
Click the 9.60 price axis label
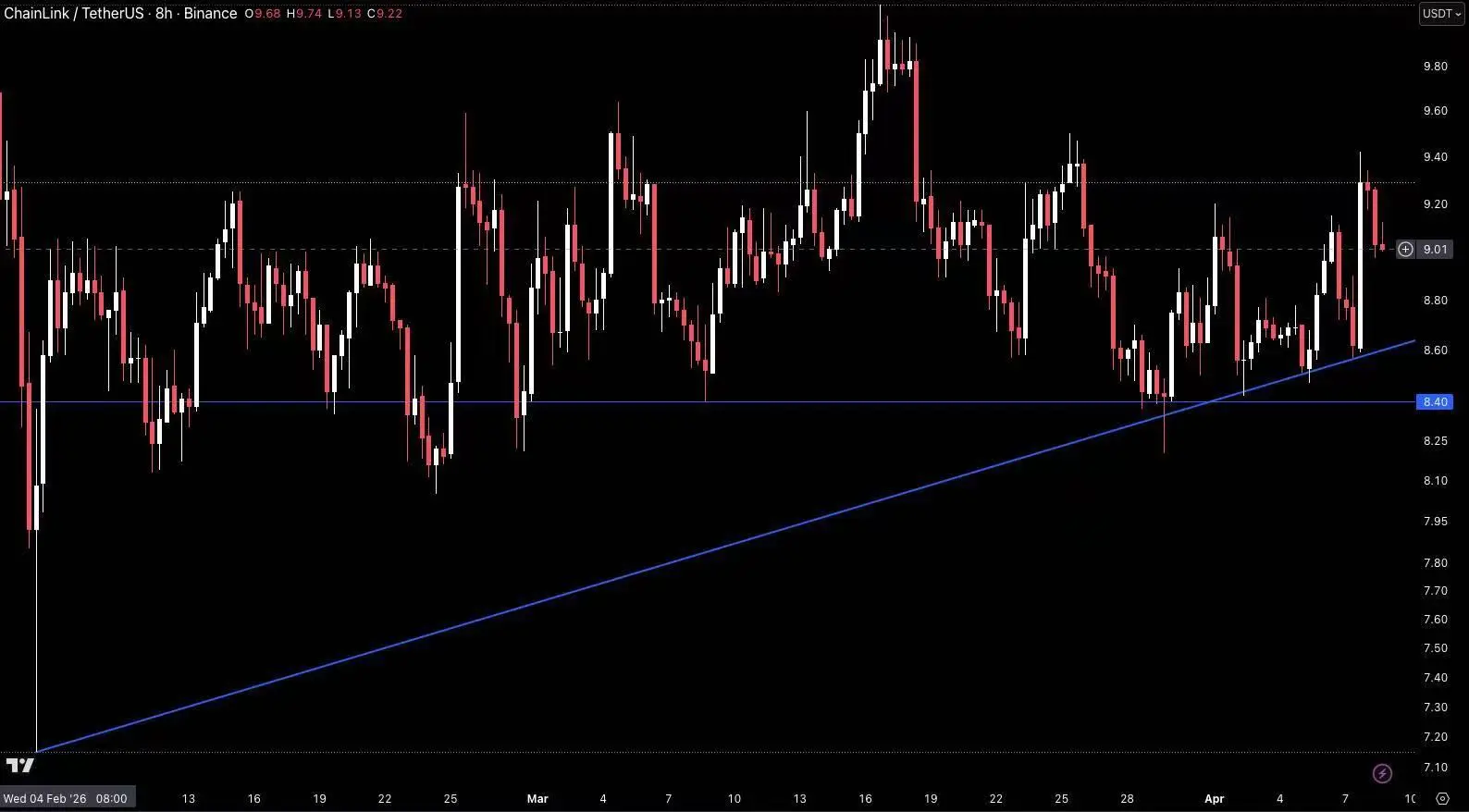(x=1435, y=111)
